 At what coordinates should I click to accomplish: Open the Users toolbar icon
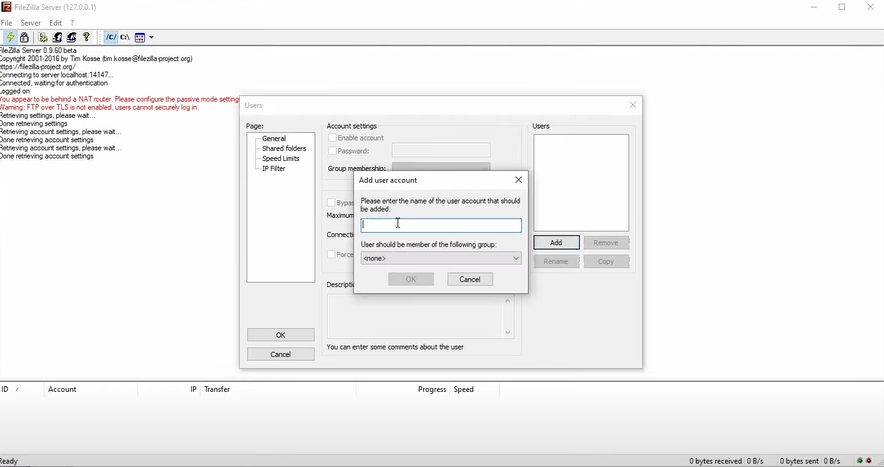57,37
